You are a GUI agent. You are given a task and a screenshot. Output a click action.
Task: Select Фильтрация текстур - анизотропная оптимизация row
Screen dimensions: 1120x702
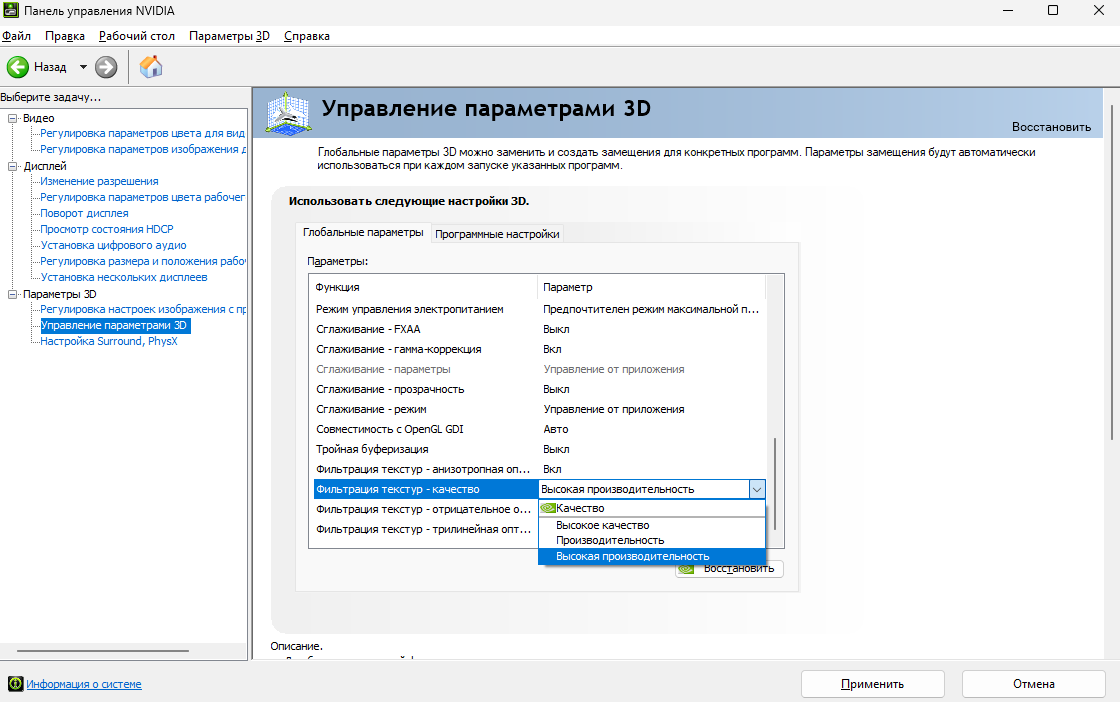[x=539, y=469]
